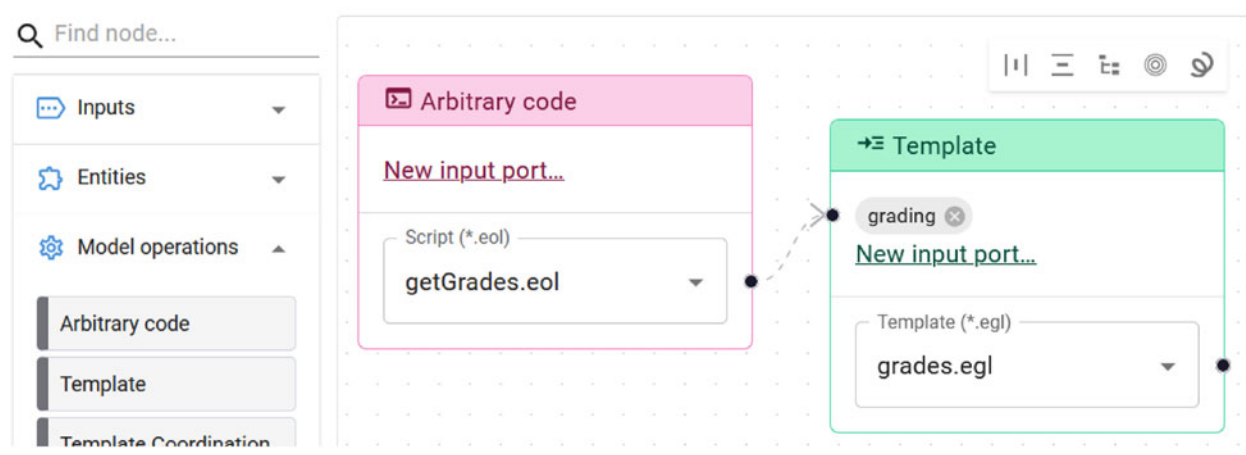
Task: Click New input port link in Template node
Action: pos(945,255)
